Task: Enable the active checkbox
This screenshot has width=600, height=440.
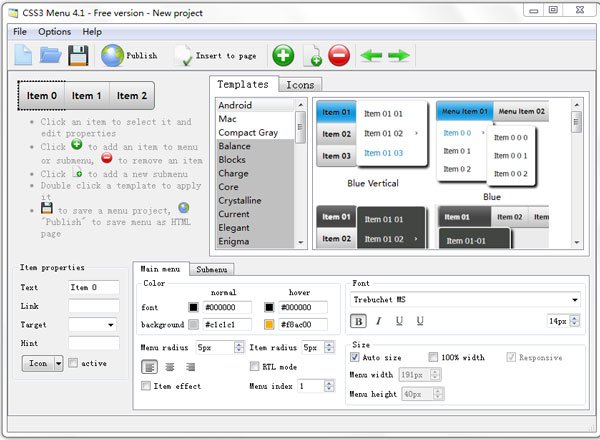Action: coord(73,363)
